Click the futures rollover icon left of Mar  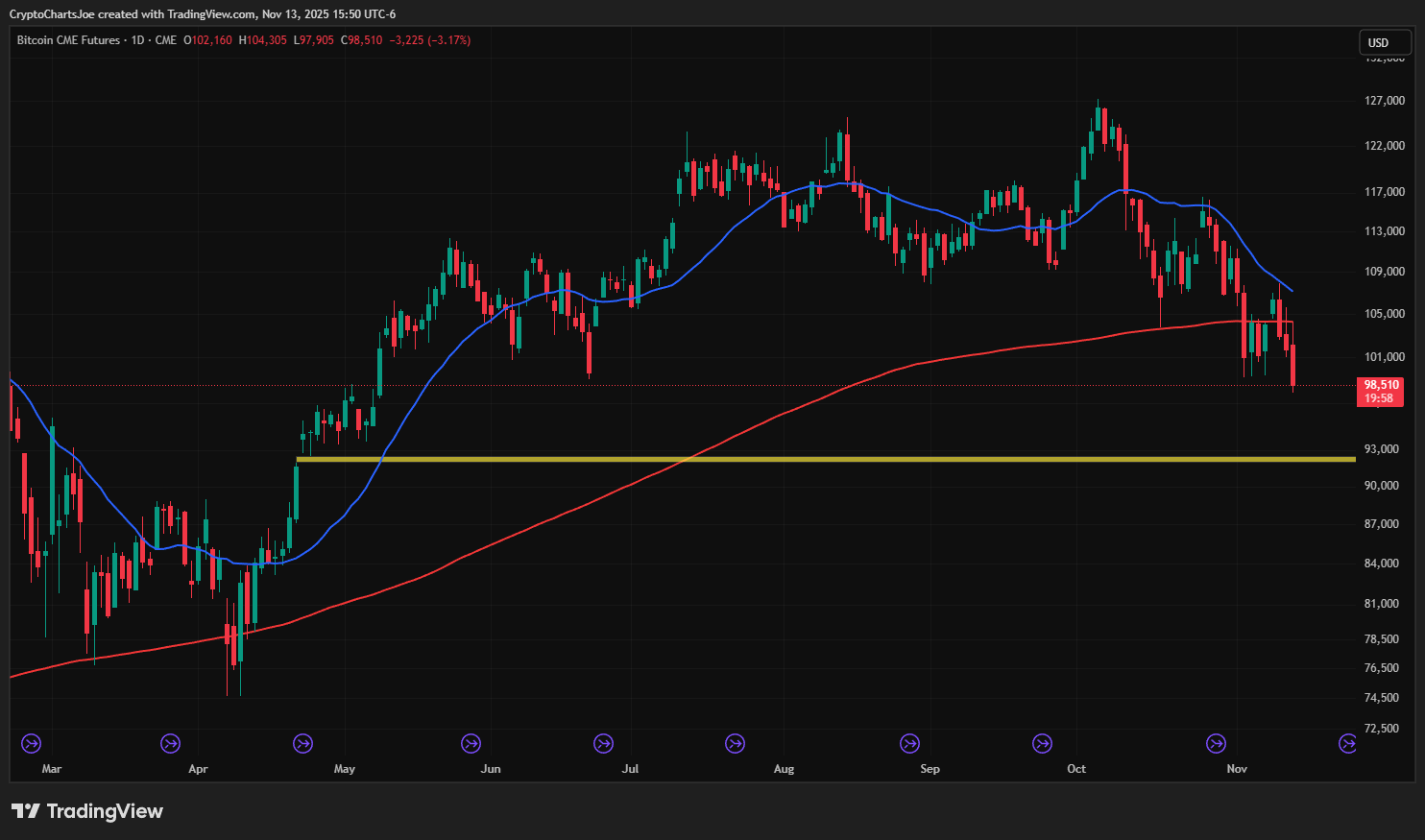click(x=31, y=743)
